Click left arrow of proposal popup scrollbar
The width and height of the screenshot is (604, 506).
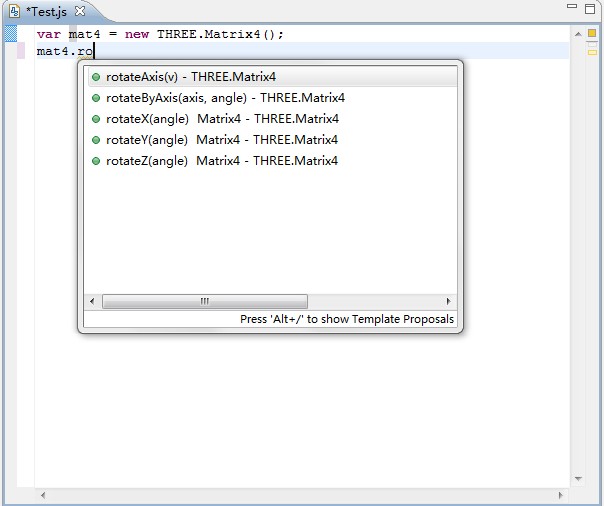[92, 301]
